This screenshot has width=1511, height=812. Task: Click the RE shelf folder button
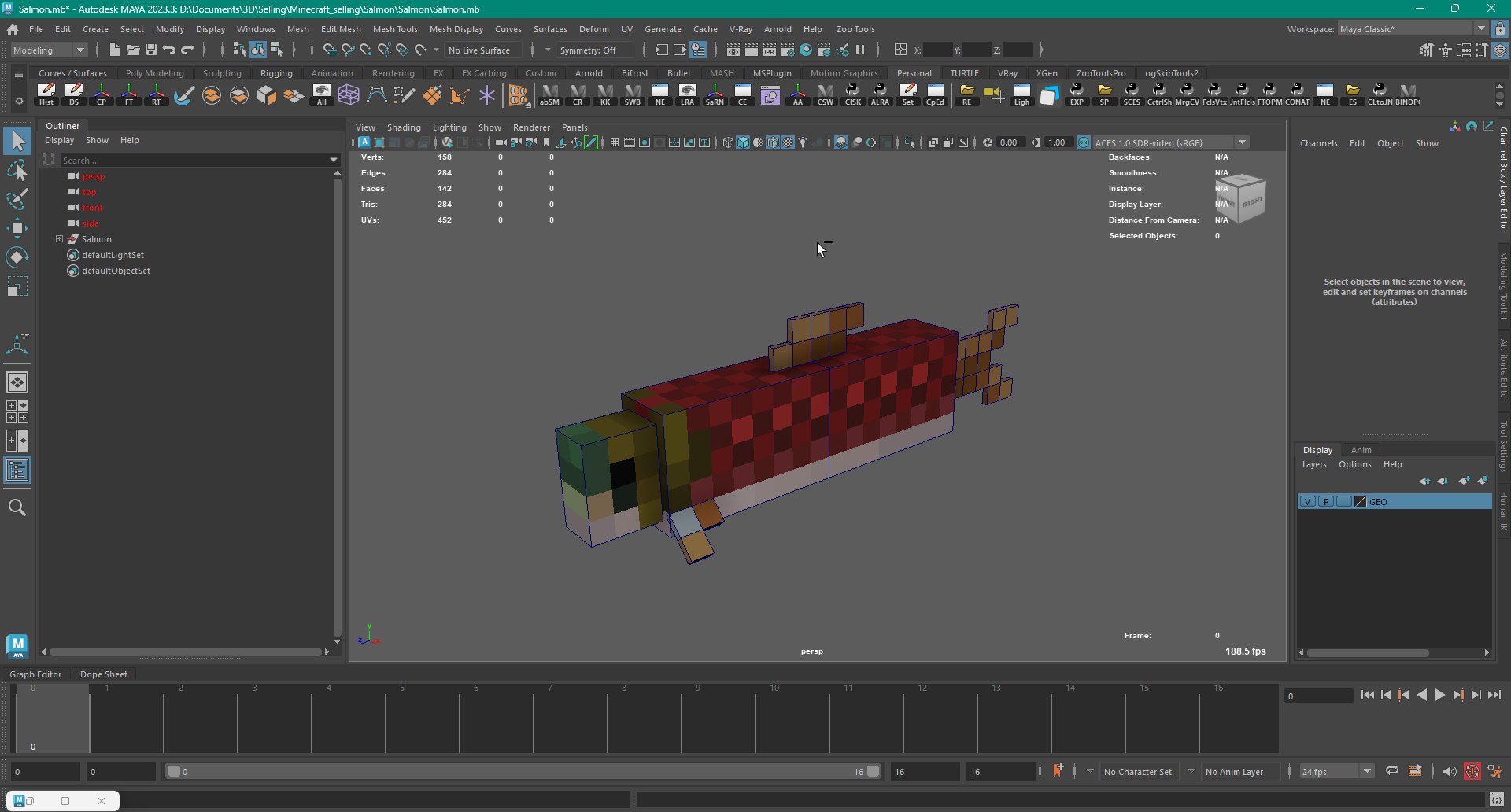(967, 94)
